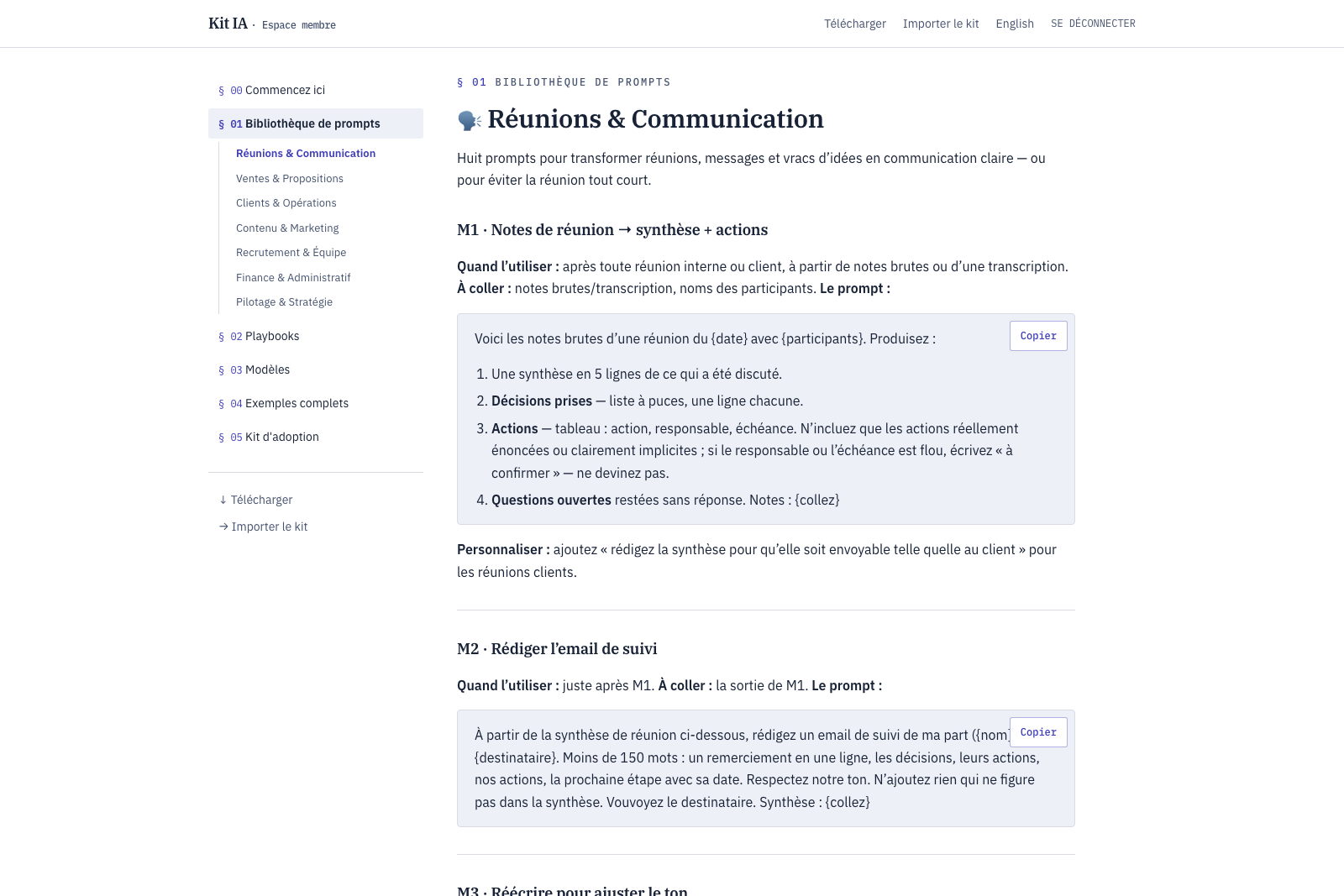Click the Kit IA logo

pyautogui.click(x=228, y=24)
